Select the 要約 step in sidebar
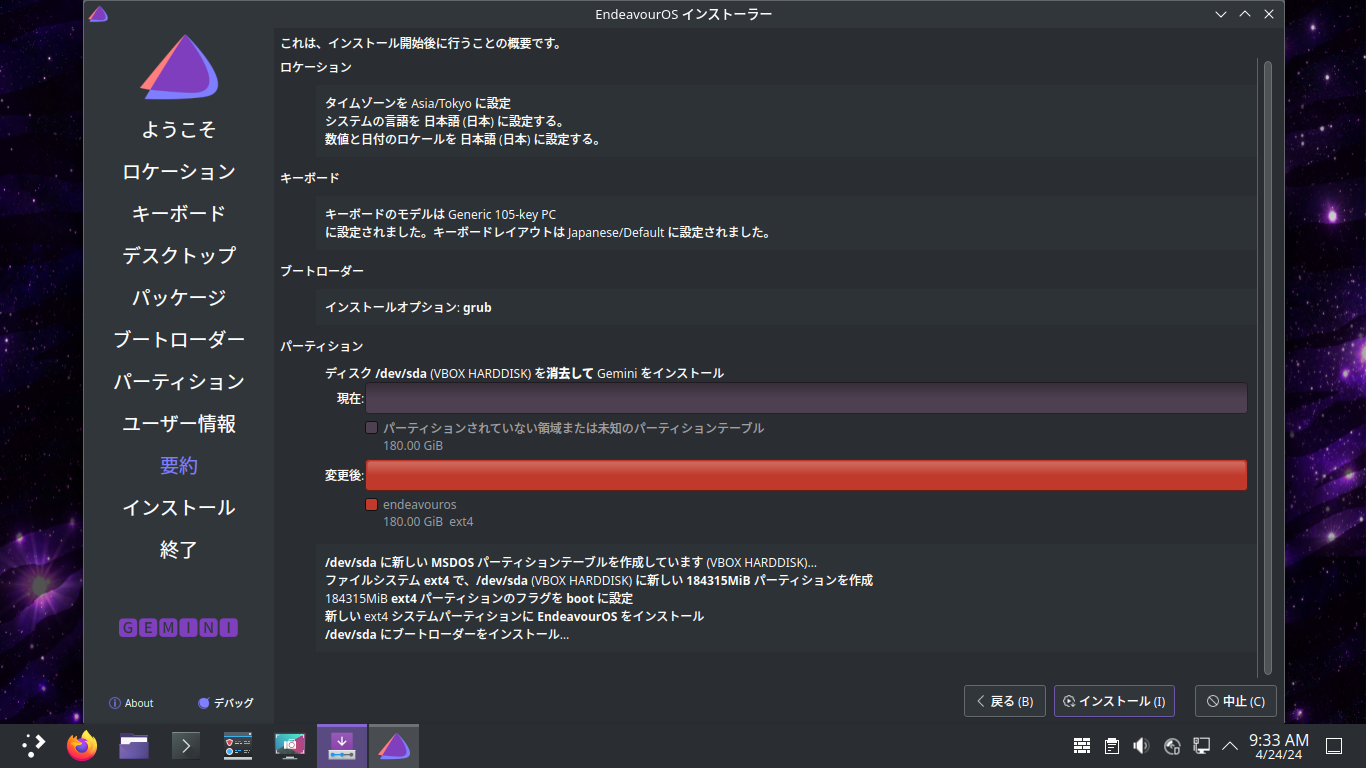1366x768 pixels. (x=179, y=466)
